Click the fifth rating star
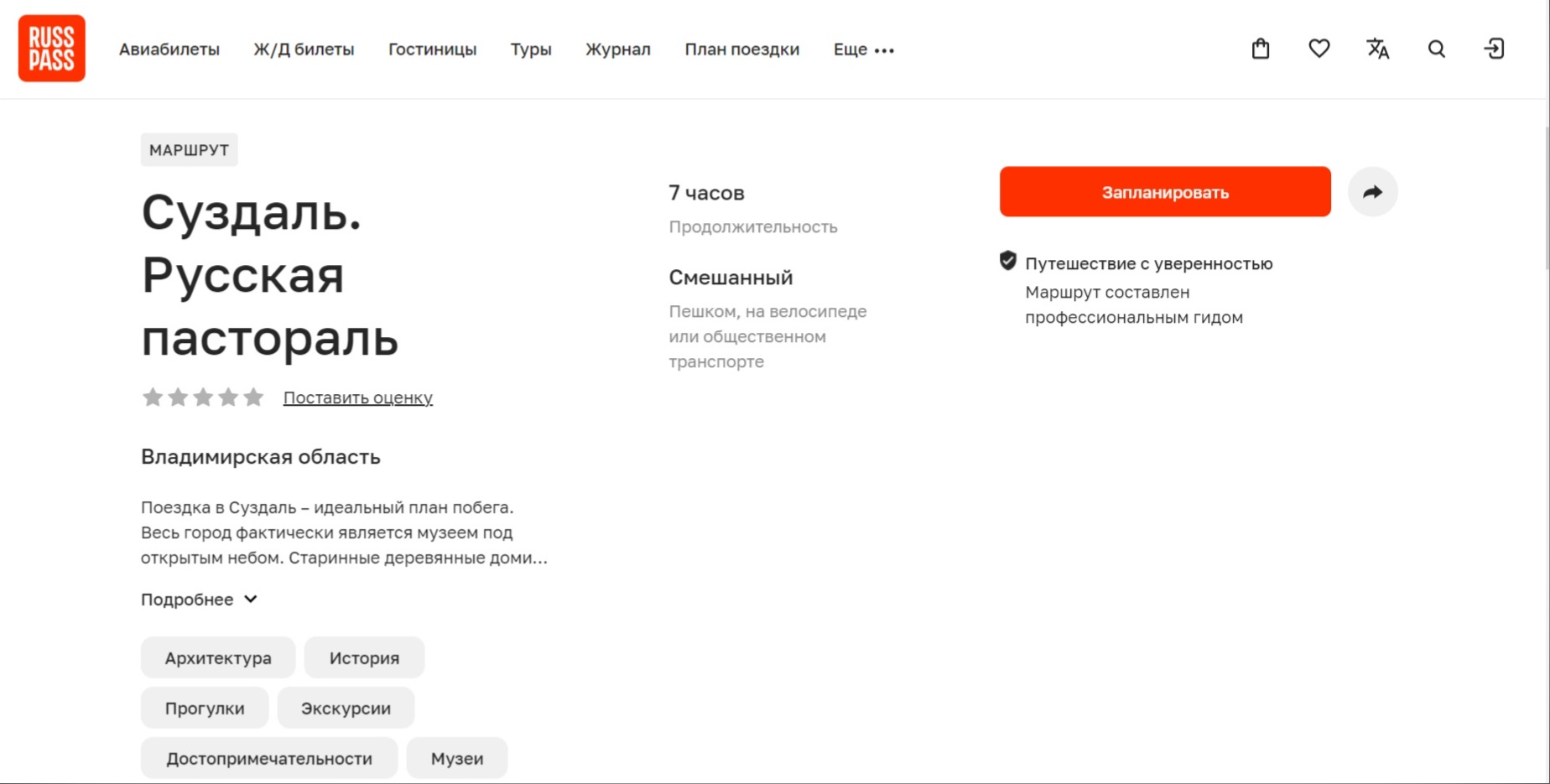 [253, 397]
